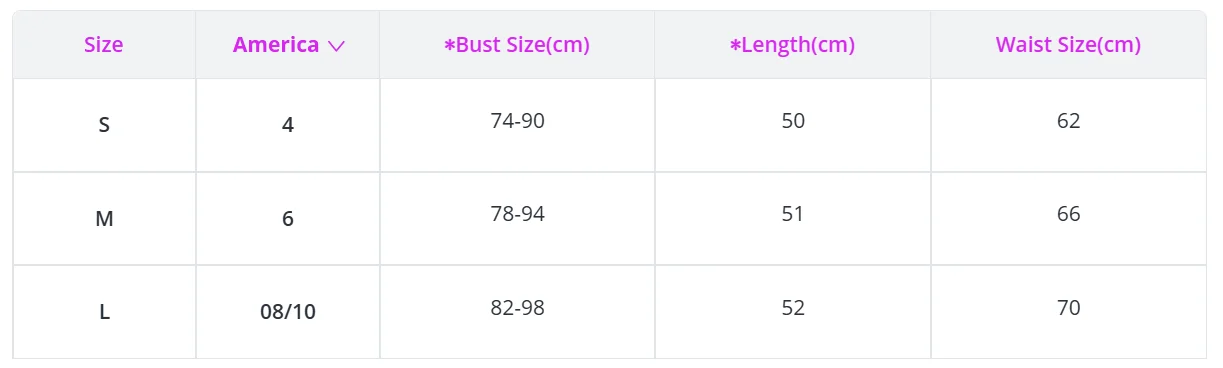Screen dimensions: 1223x368
Task: Click the length value 52
Action: pyautogui.click(x=793, y=307)
